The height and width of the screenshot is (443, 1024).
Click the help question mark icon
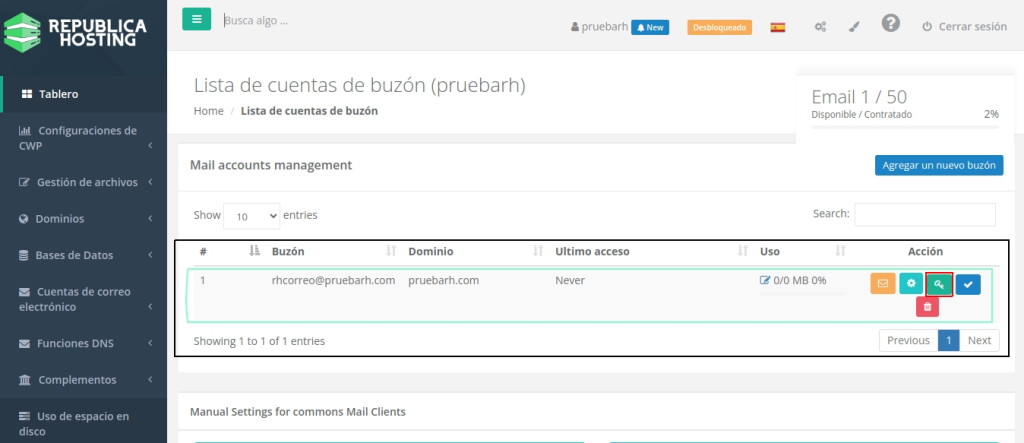pyautogui.click(x=890, y=24)
